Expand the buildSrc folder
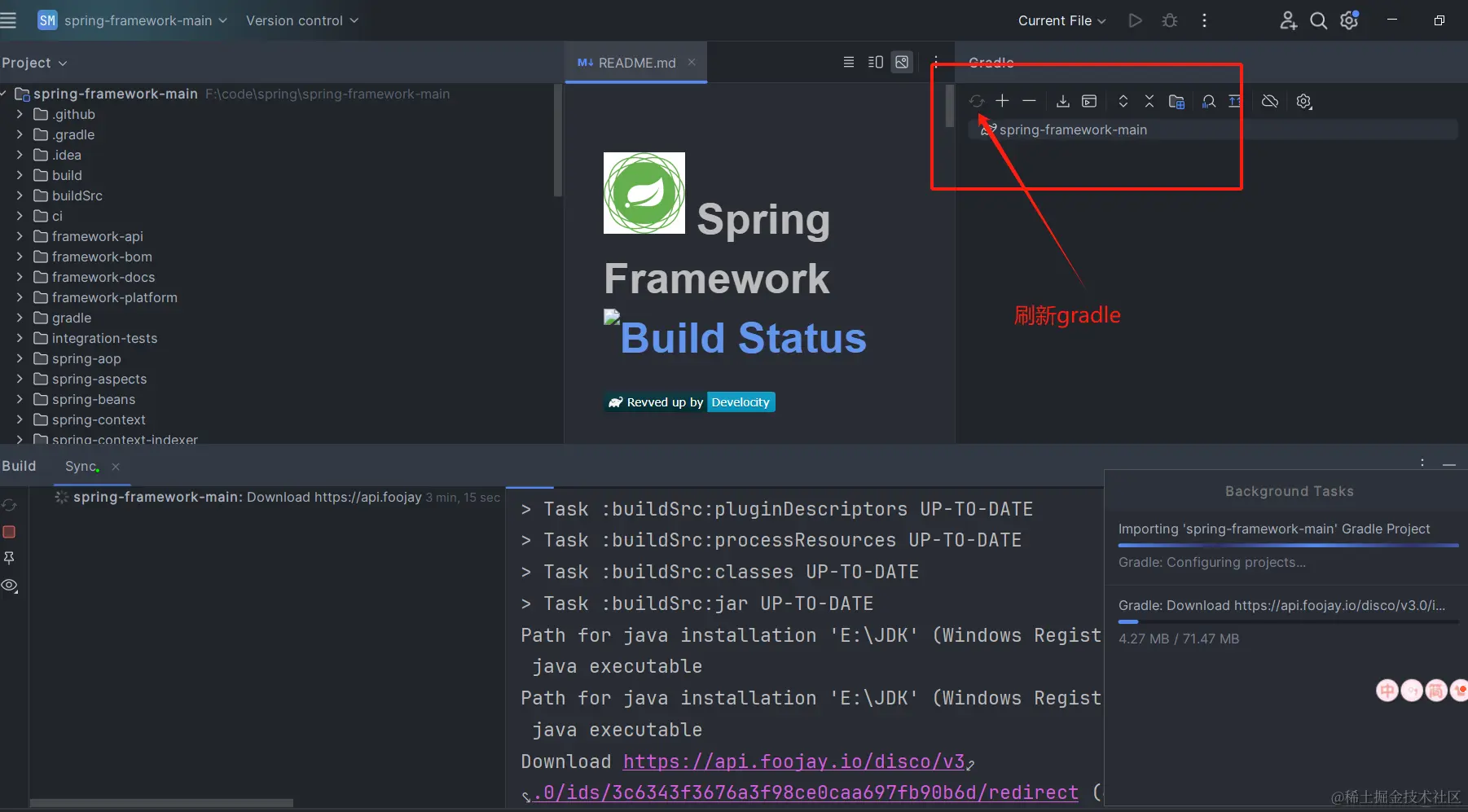 [20, 195]
